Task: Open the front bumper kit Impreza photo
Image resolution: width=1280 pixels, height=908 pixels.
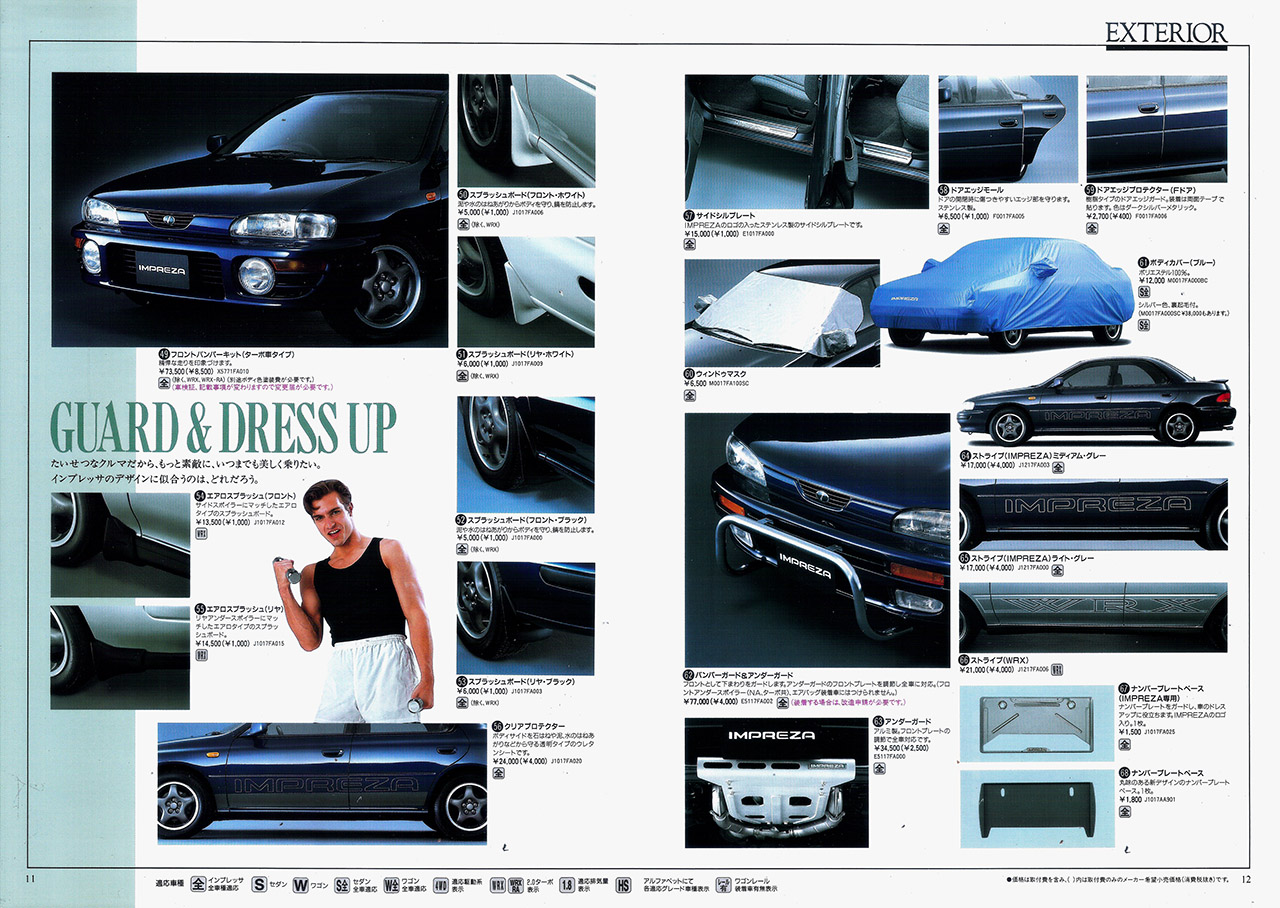Action: click(249, 210)
